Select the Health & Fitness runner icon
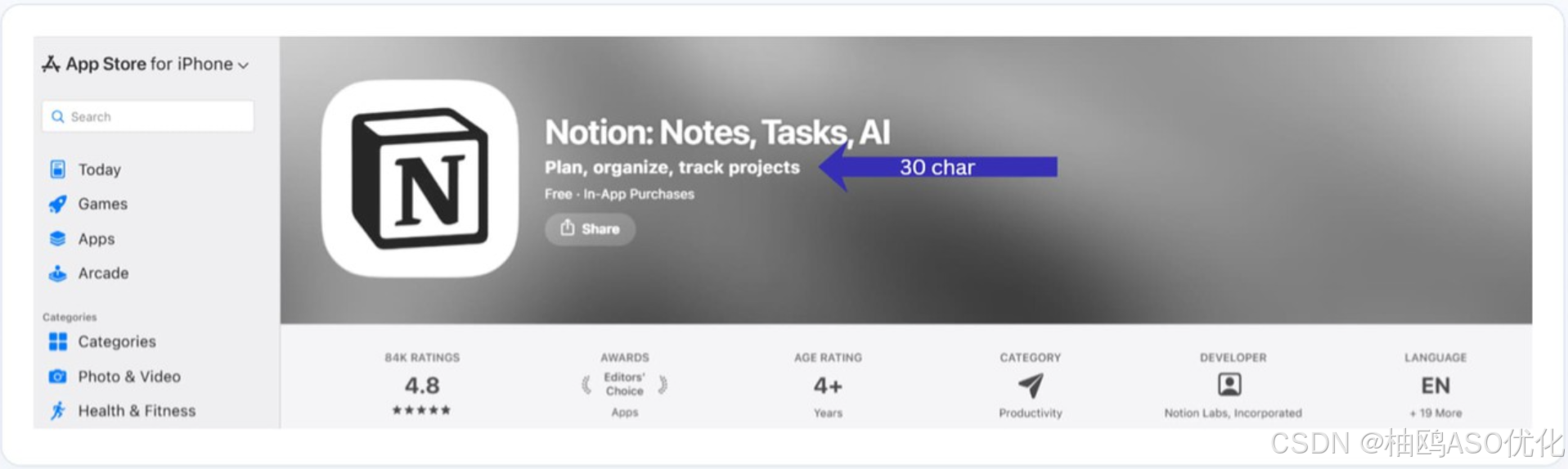1568x469 pixels. tap(58, 410)
